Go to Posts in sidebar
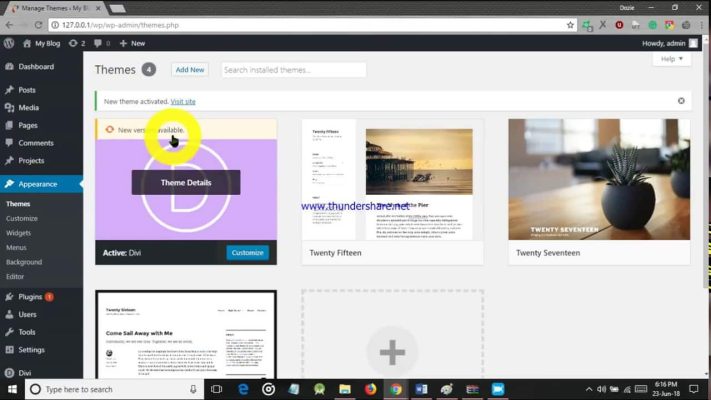 (27, 90)
